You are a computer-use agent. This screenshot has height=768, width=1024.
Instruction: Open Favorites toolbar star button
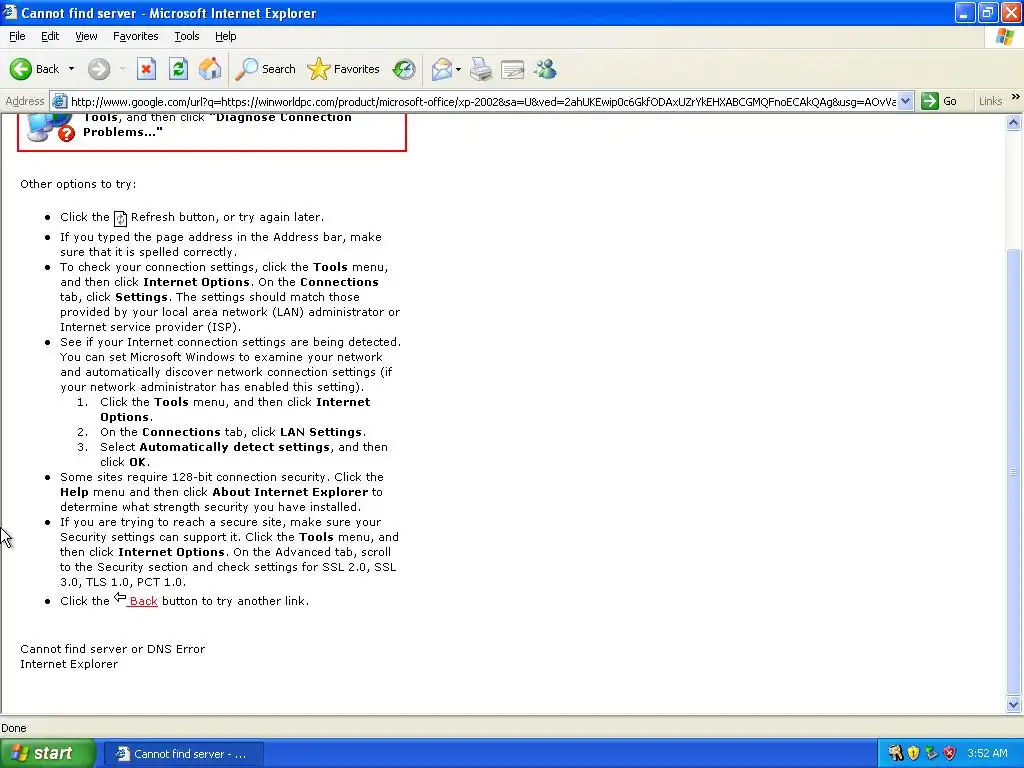coord(343,69)
